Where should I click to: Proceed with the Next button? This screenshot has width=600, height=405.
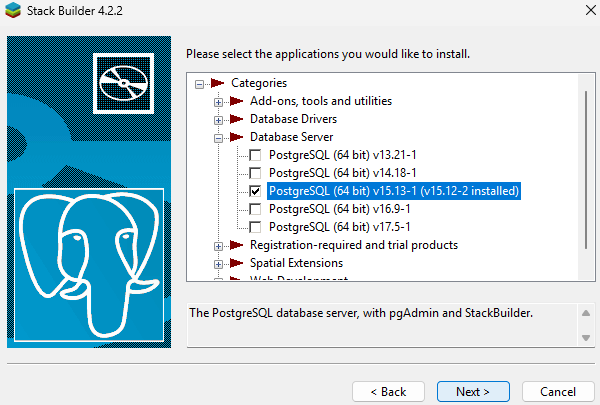pos(473,392)
